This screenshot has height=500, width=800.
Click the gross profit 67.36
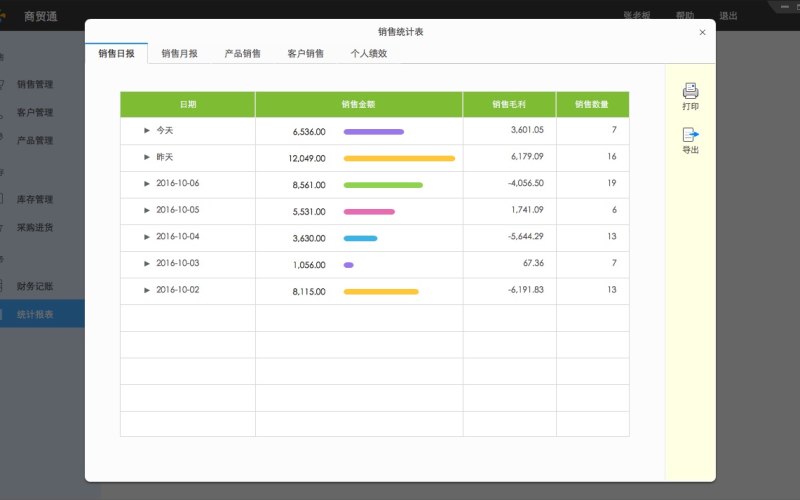click(533, 263)
